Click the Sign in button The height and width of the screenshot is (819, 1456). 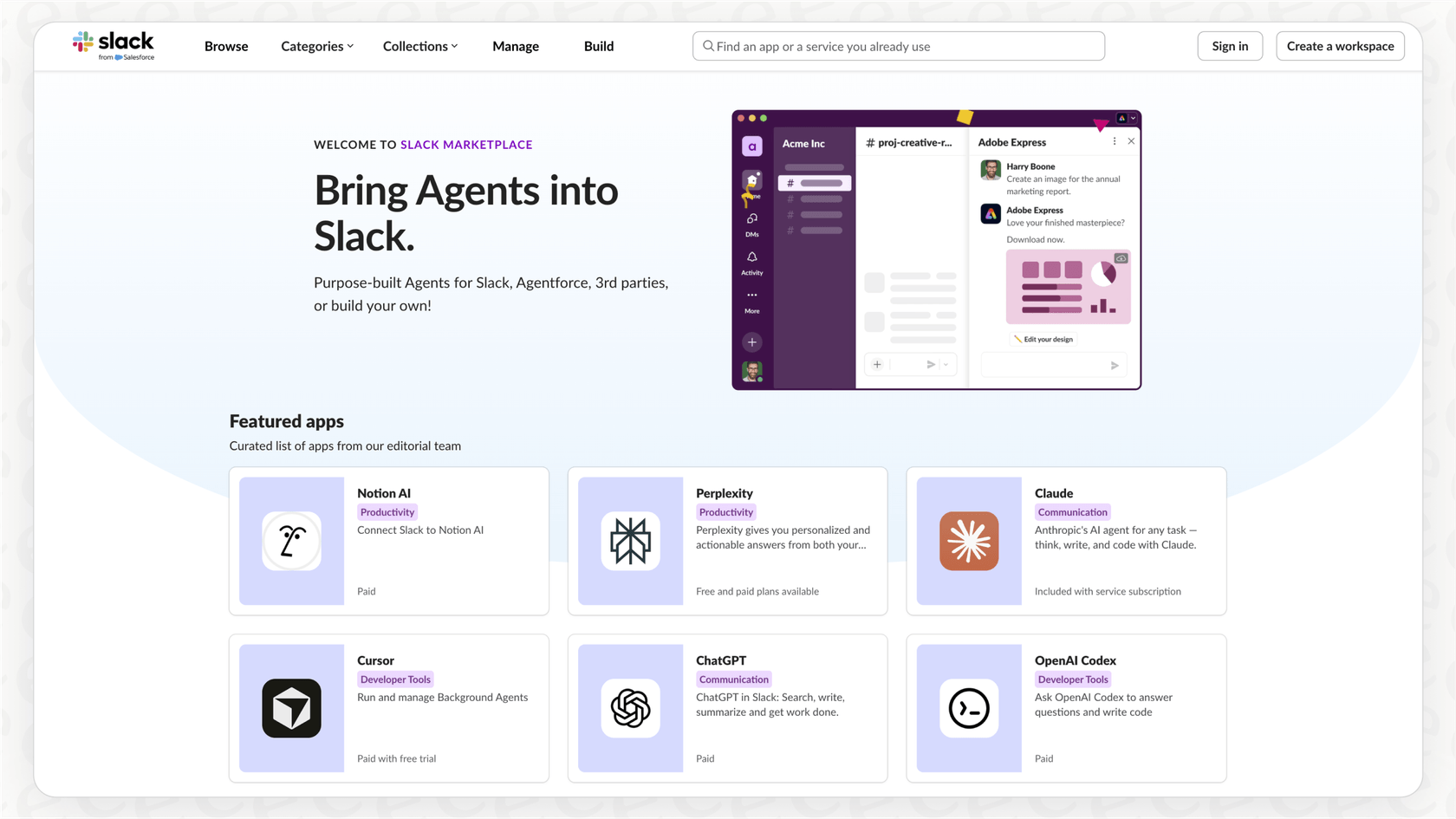point(1230,46)
